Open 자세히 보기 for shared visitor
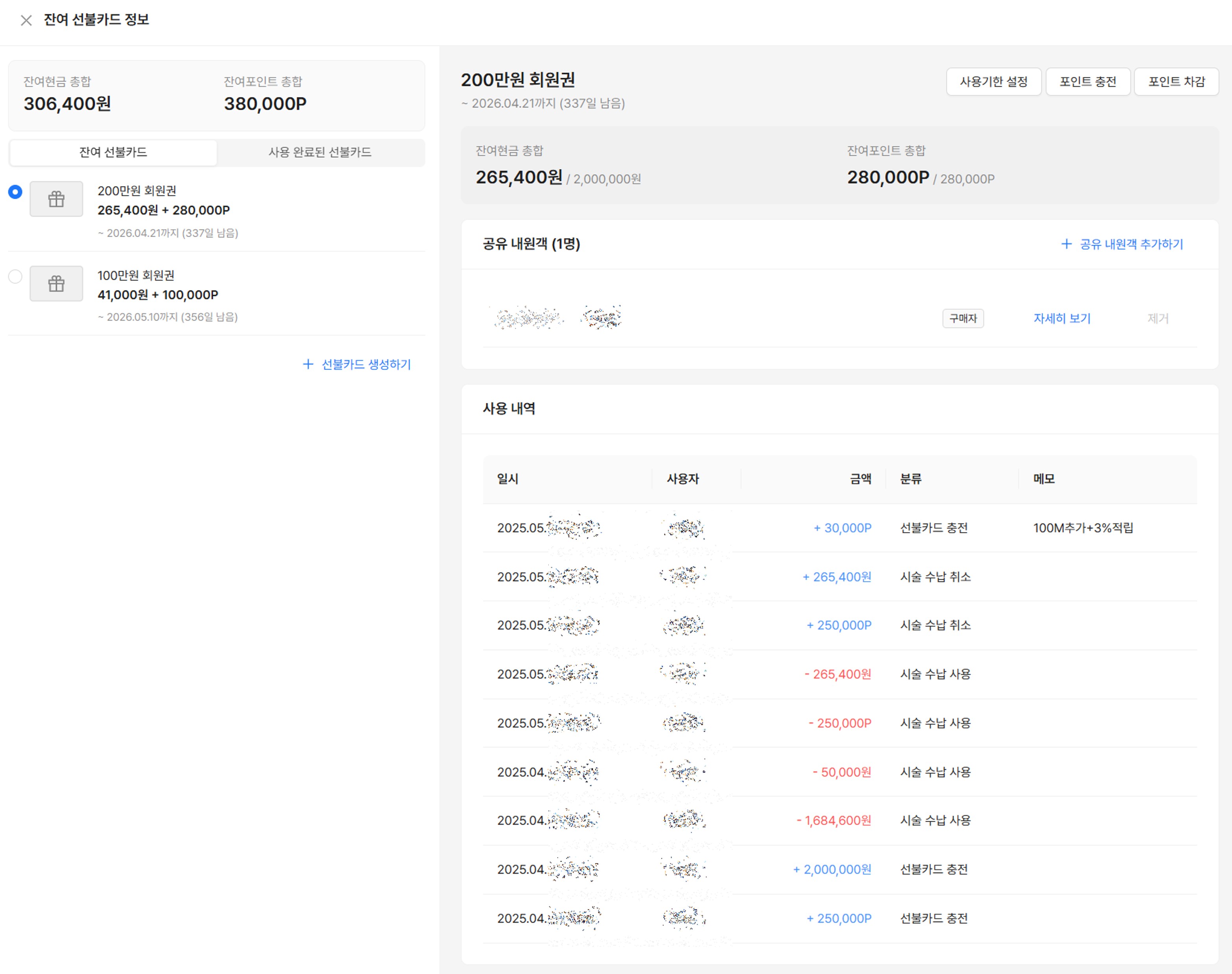This screenshot has width=1232, height=974. click(1062, 318)
